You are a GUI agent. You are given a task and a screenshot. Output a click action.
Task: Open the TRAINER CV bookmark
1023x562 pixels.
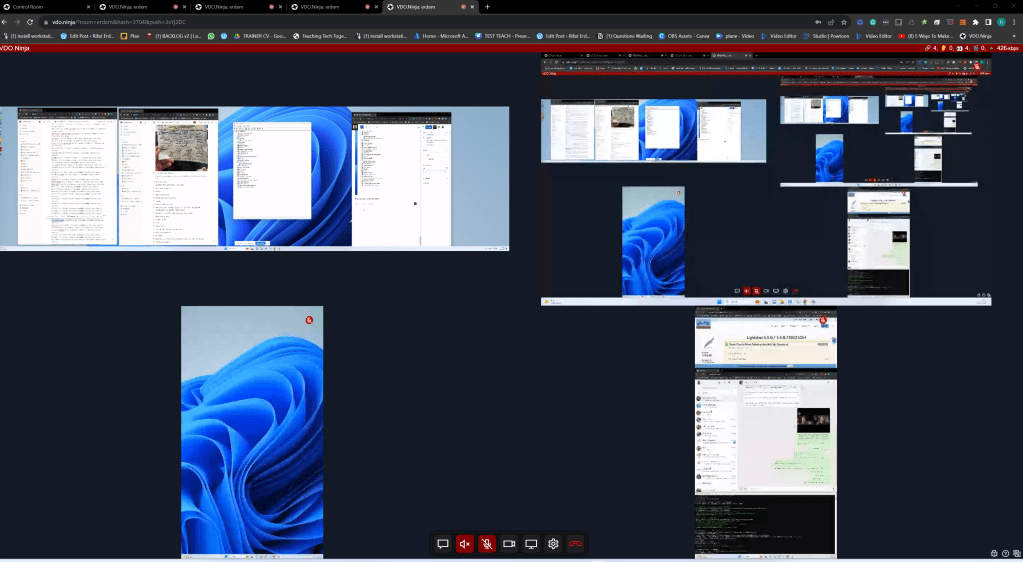pyautogui.click(x=261, y=36)
